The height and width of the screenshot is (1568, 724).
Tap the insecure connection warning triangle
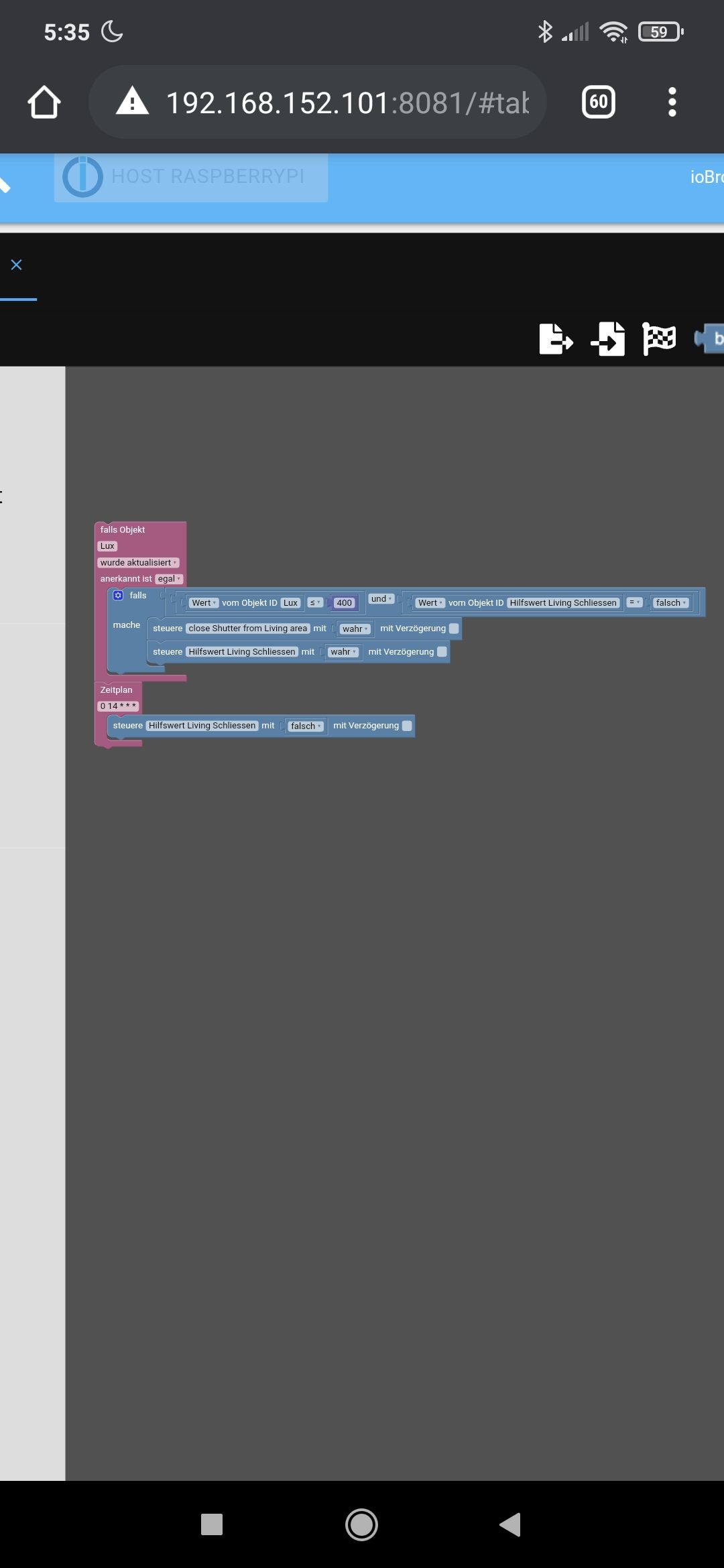(x=132, y=101)
